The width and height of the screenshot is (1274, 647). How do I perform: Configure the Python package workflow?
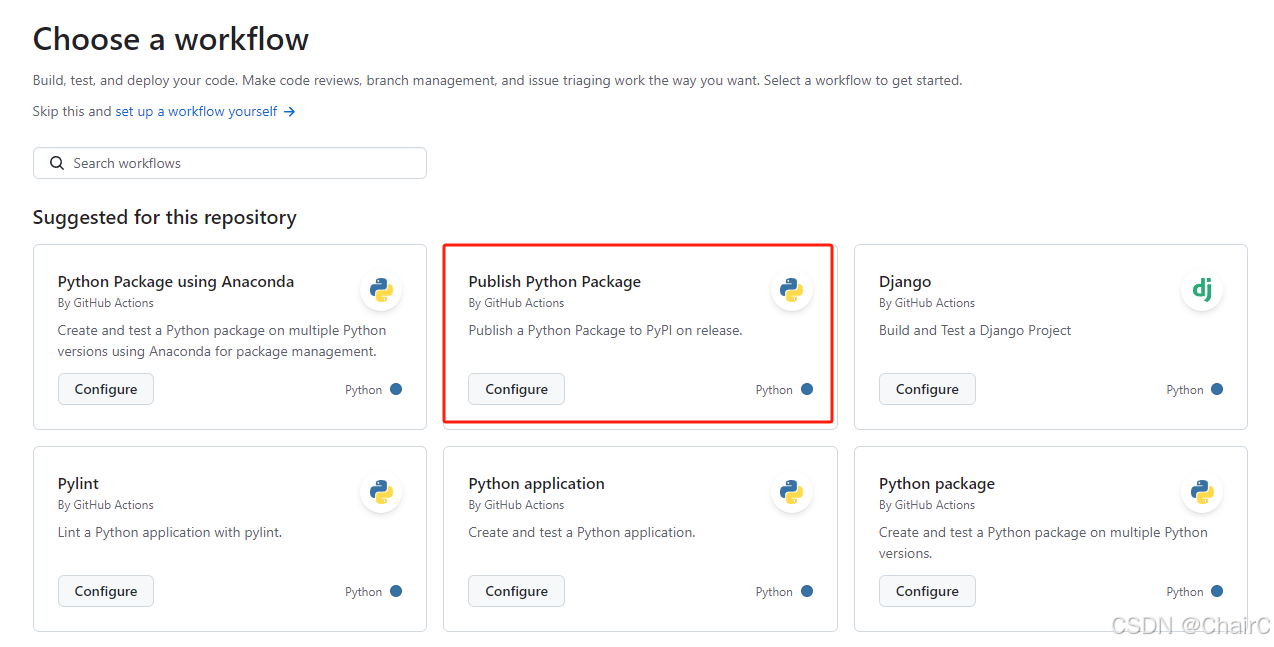pyautogui.click(x=927, y=591)
